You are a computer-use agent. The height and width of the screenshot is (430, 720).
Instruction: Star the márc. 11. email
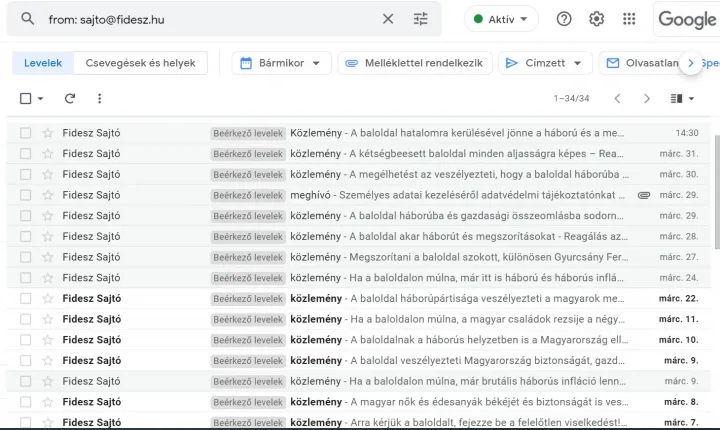pyautogui.click(x=48, y=319)
